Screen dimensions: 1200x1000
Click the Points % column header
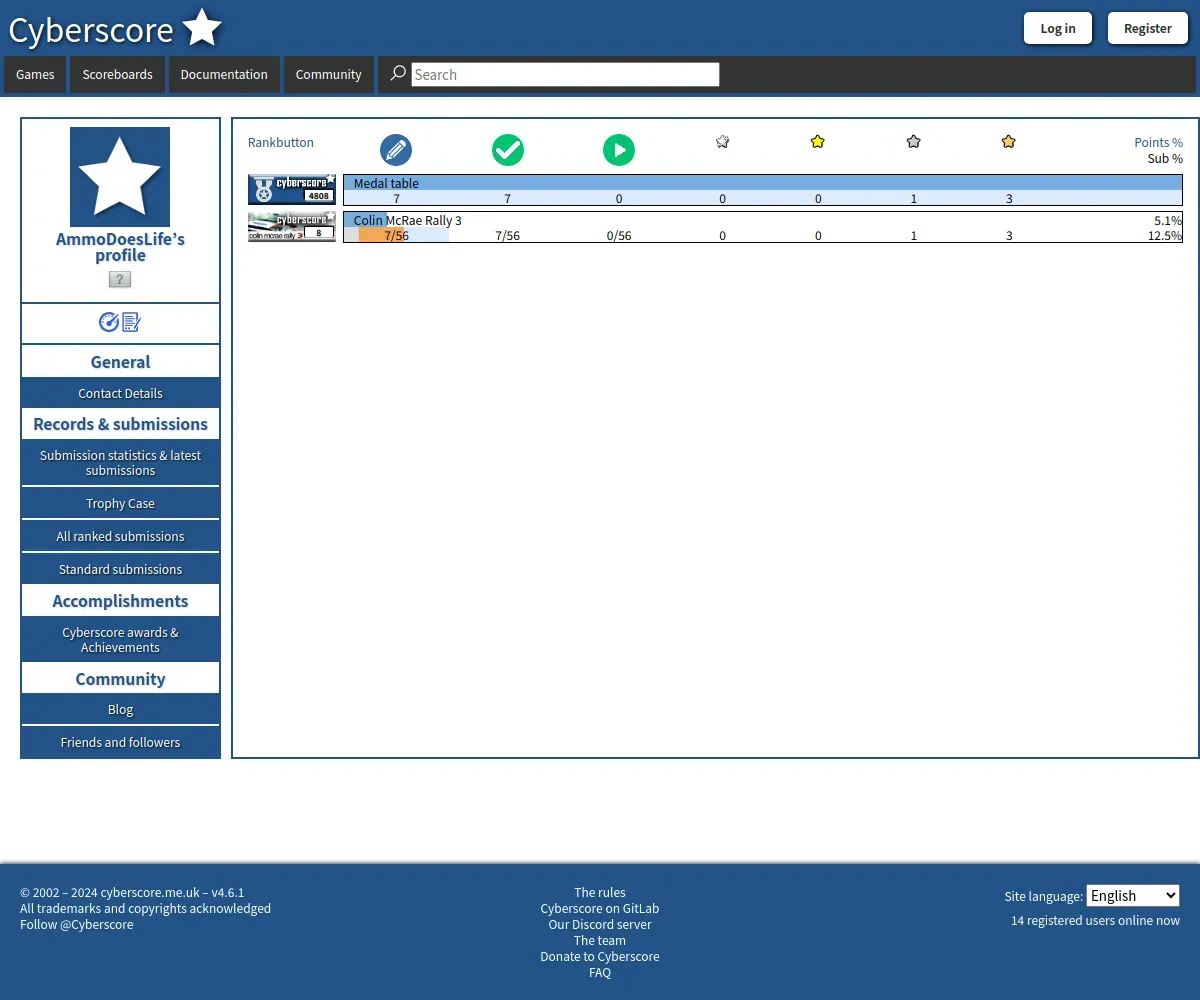[1158, 142]
